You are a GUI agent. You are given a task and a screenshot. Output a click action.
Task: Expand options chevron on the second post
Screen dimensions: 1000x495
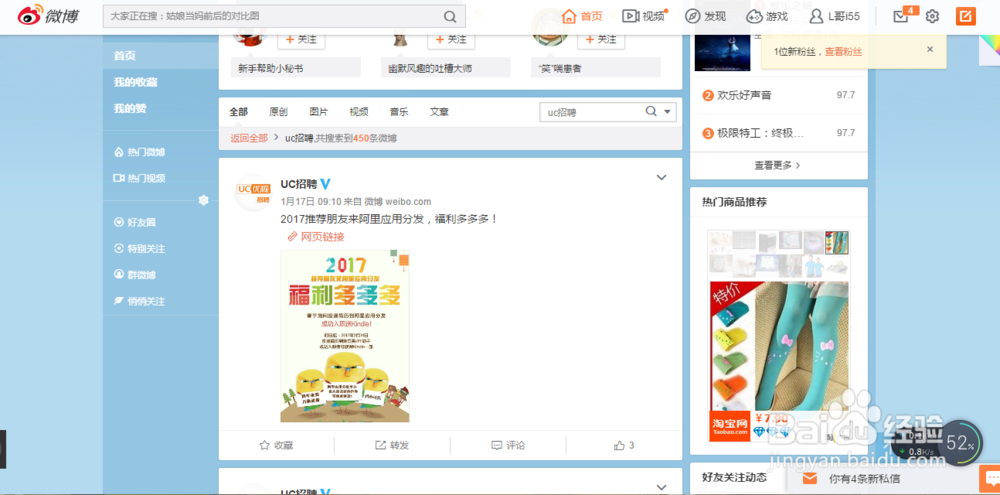[x=661, y=487]
